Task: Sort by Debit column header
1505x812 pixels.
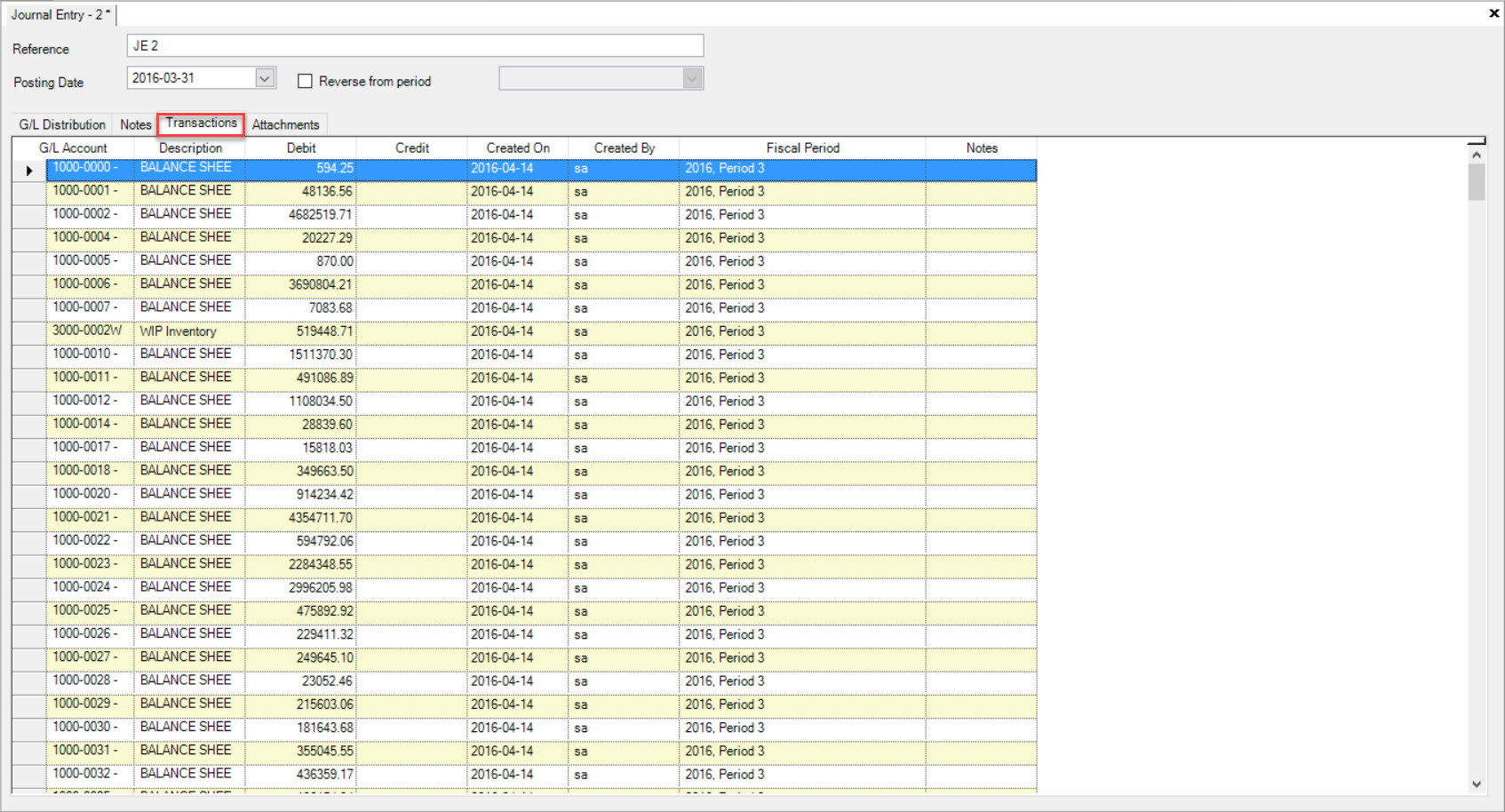Action: point(301,148)
